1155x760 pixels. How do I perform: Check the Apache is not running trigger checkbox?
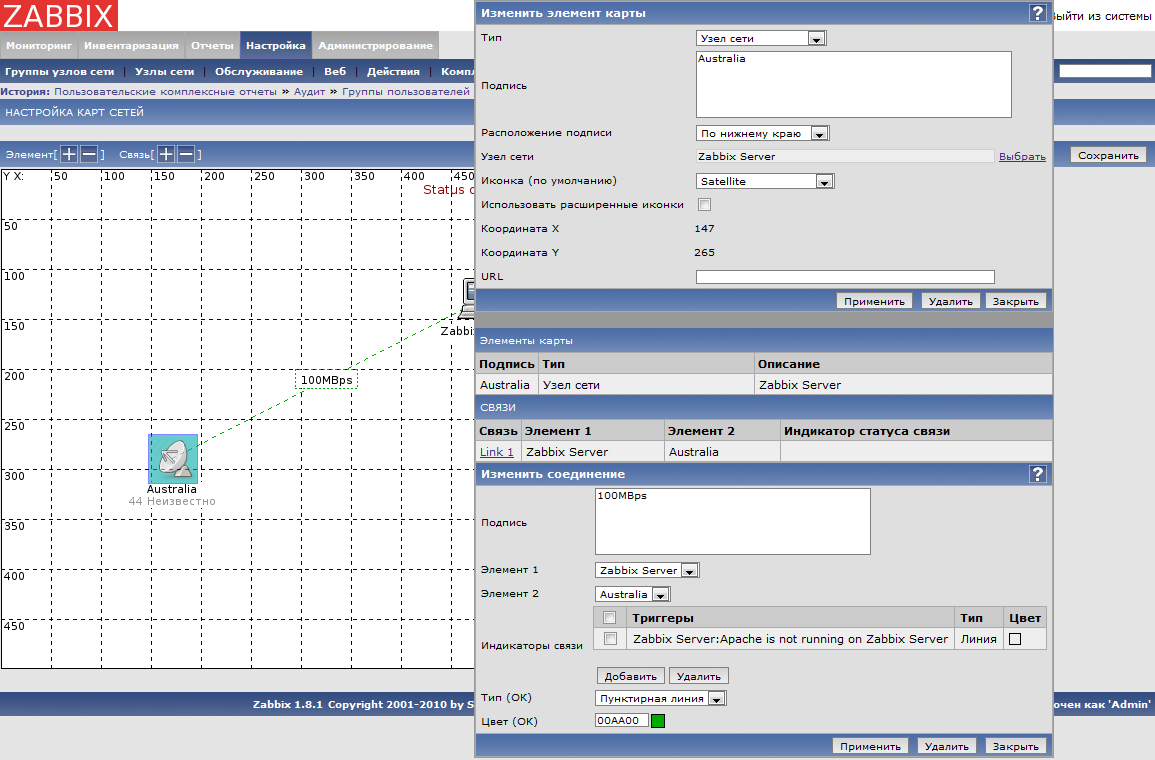(610, 638)
